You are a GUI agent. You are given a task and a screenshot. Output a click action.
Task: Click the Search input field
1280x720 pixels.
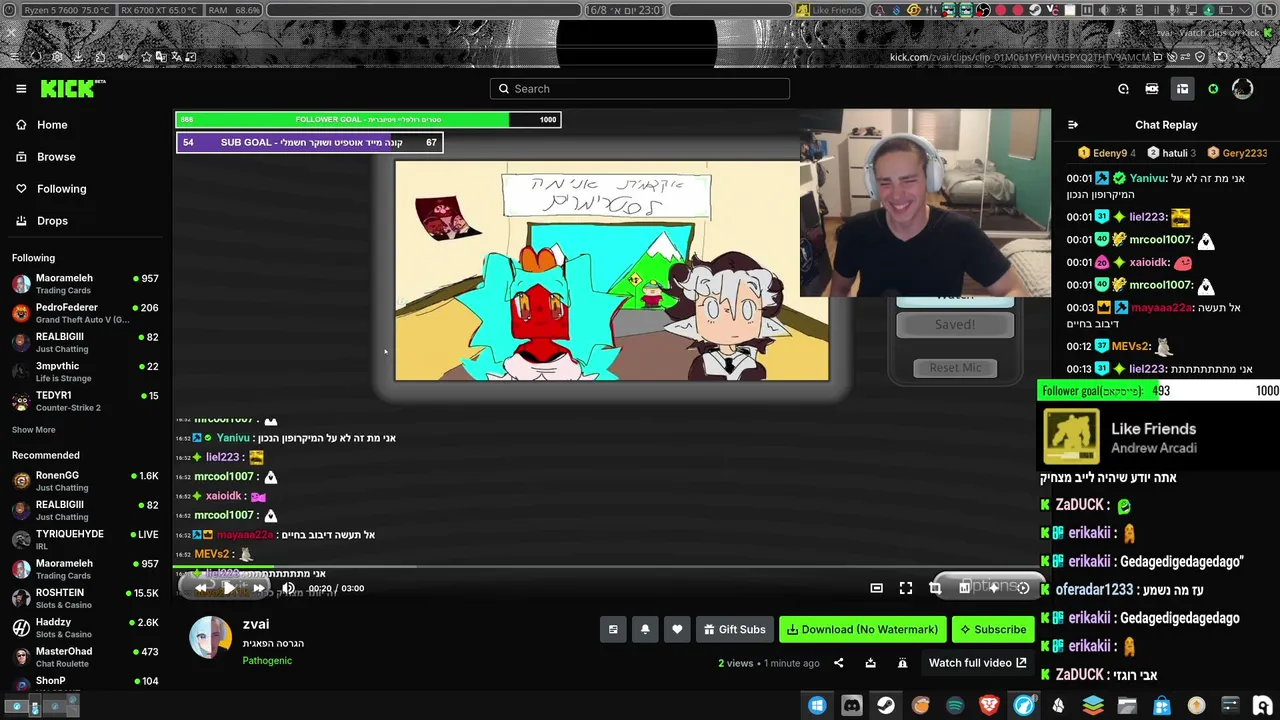(640, 89)
